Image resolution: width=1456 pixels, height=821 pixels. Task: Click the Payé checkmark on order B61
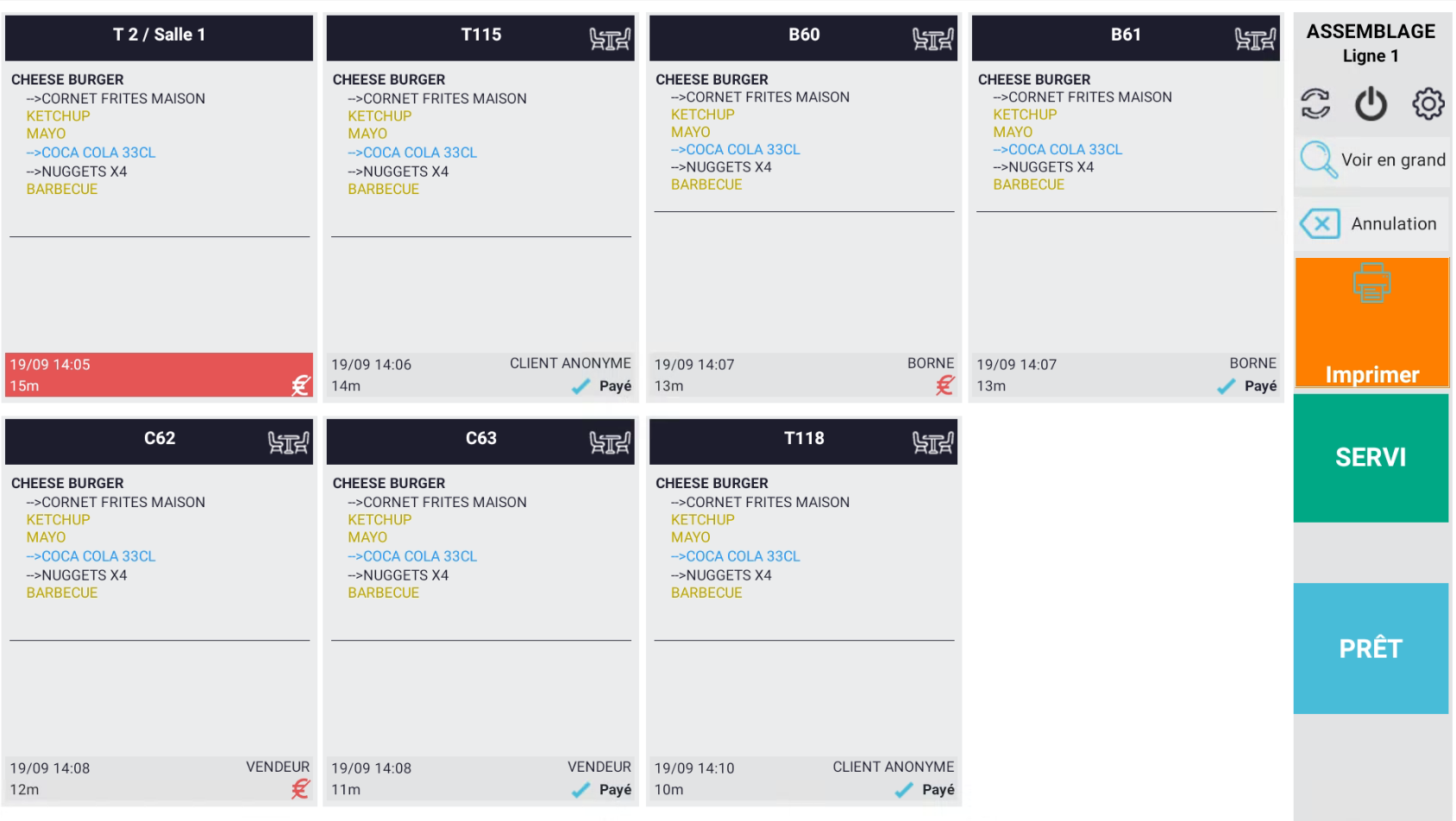coord(1226,387)
